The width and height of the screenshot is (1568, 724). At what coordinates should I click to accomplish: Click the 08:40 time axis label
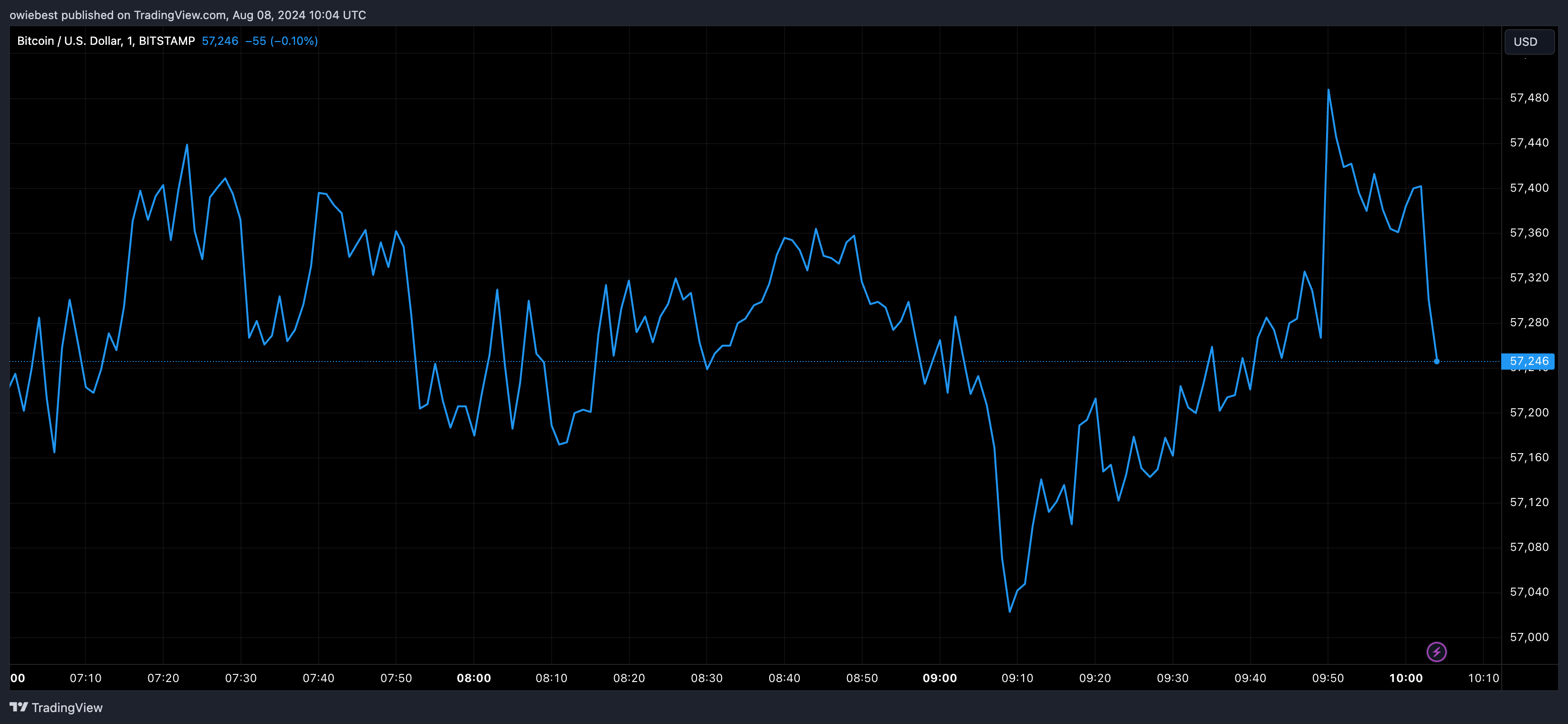pyautogui.click(x=784, y=678)
